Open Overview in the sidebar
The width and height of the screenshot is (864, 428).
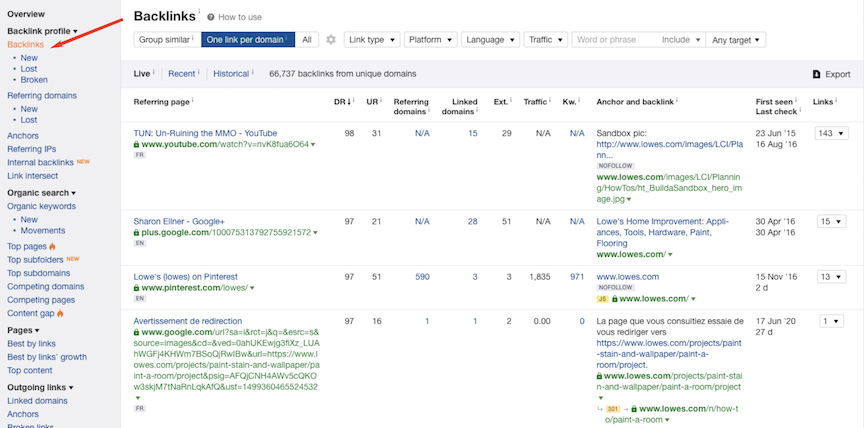point(26,14)
